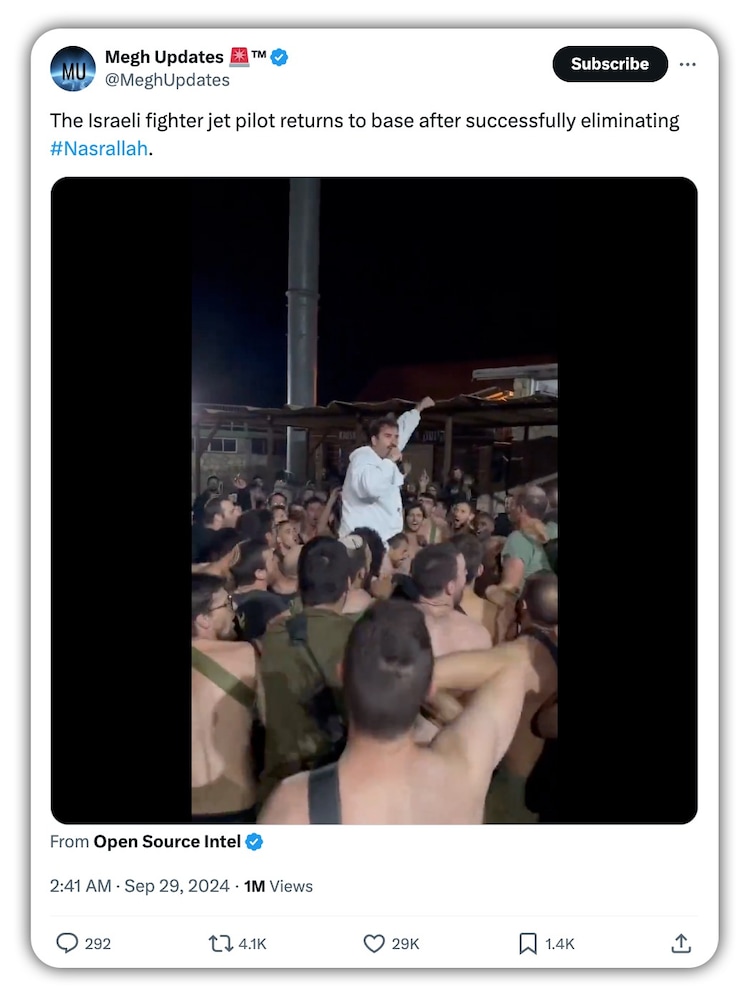Repost this tweet using the retweet icon
The width and height of the screenshot is (750, 1000).
(220, 943)
